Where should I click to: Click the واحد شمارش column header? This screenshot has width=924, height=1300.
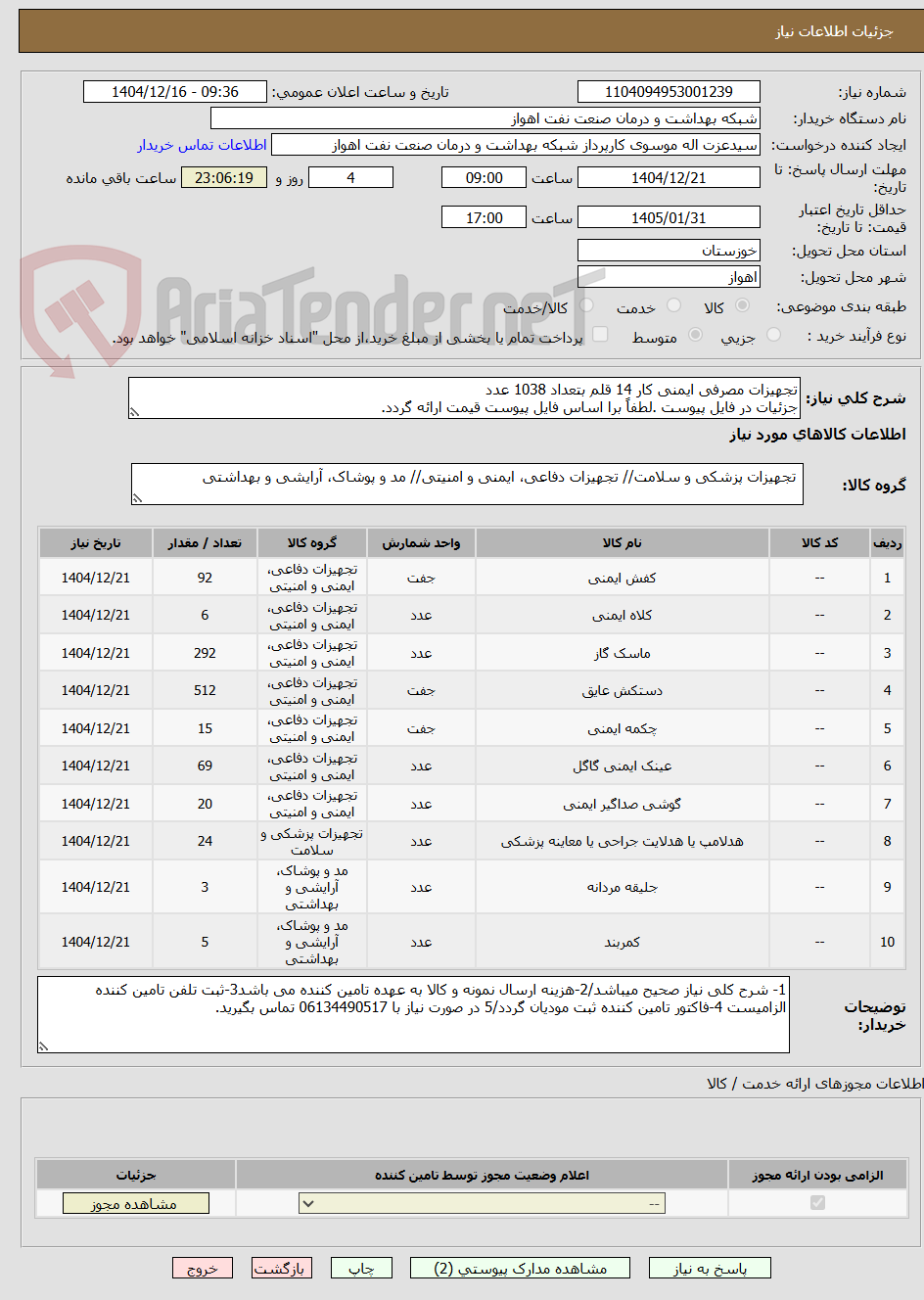(421, 542)
